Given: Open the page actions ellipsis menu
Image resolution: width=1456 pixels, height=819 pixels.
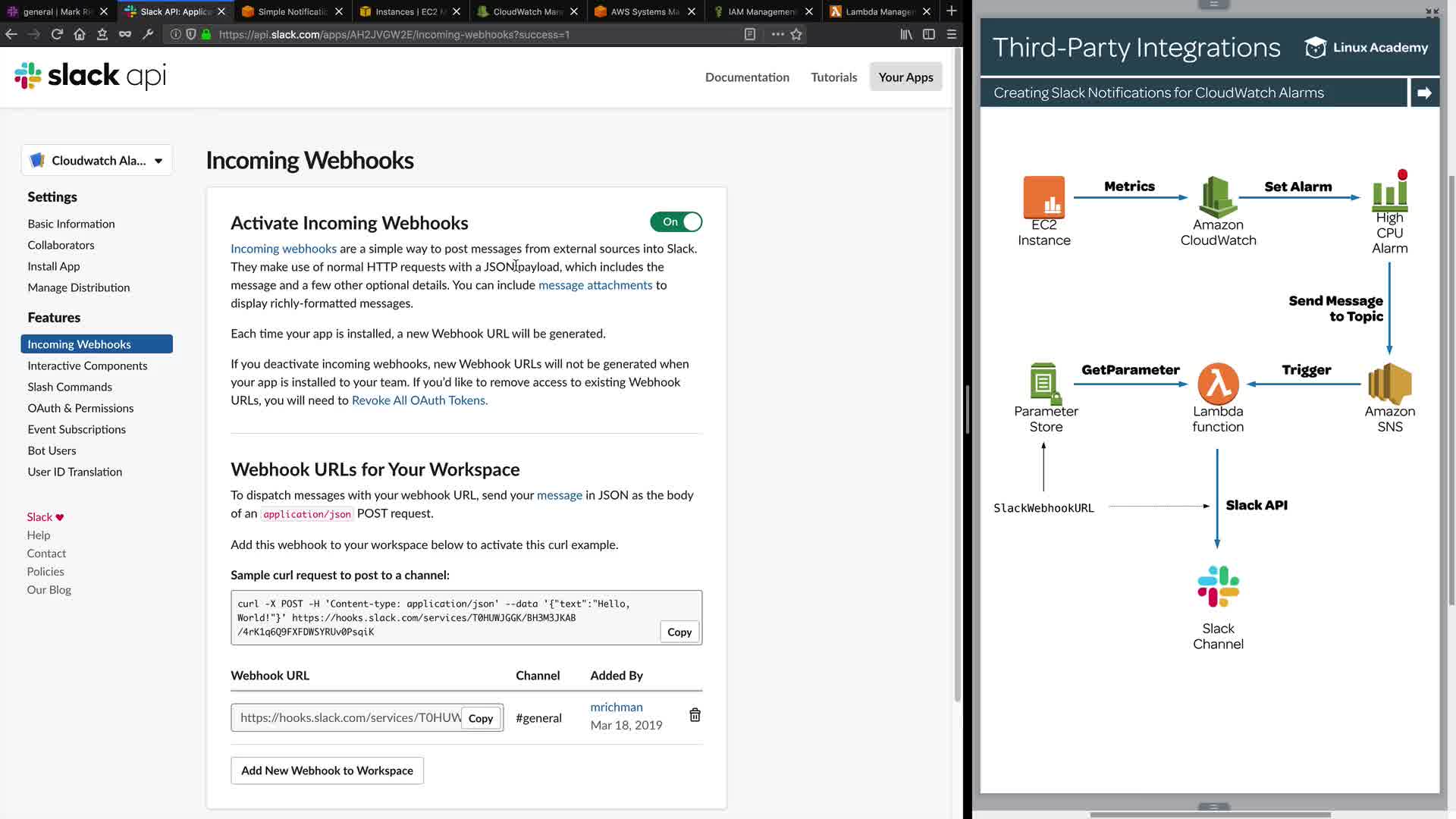Looking at the screenshot, I should pos(777,34).
